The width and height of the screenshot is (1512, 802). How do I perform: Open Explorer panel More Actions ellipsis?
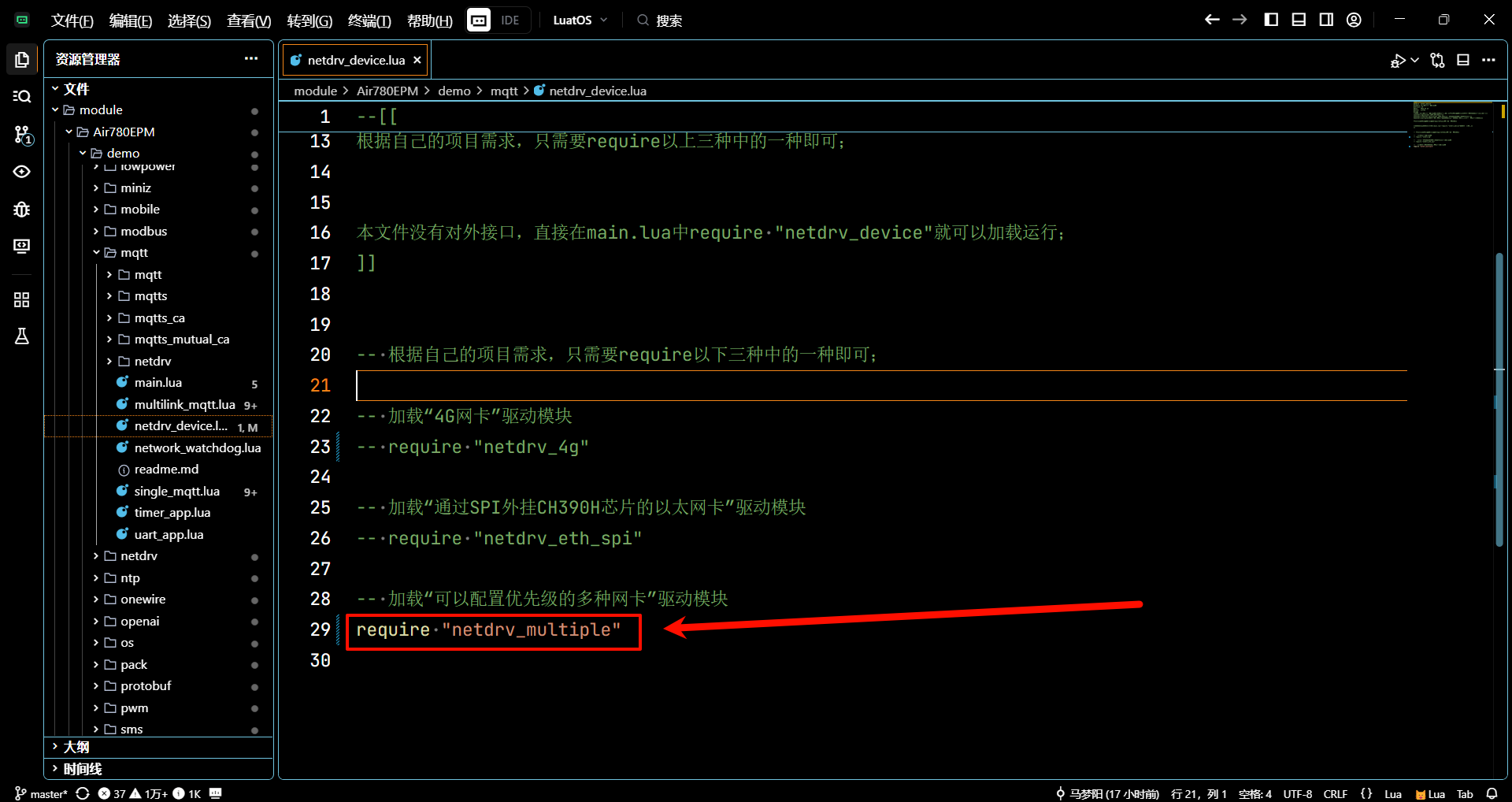point(251,58)
